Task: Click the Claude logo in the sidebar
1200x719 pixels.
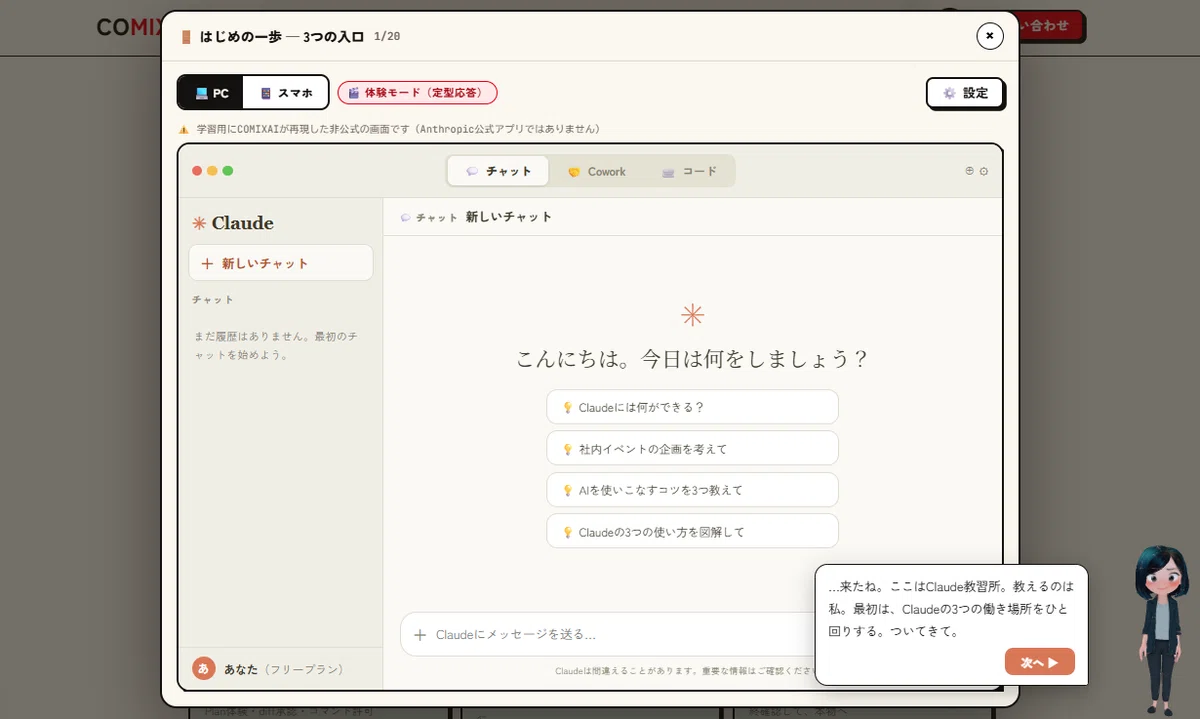Action: click(x=233, y=223)
